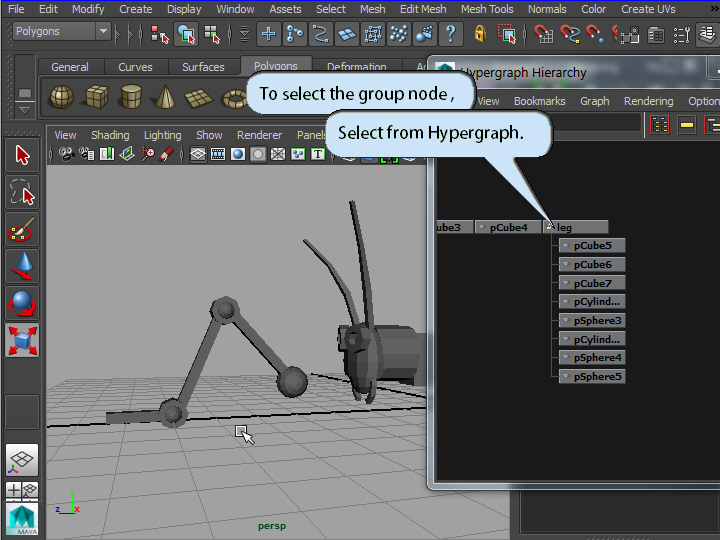The height and width of the screenshot is (540, 720).
Task: Open viewport Renderer menu
Action: click(x=259, y=135)
